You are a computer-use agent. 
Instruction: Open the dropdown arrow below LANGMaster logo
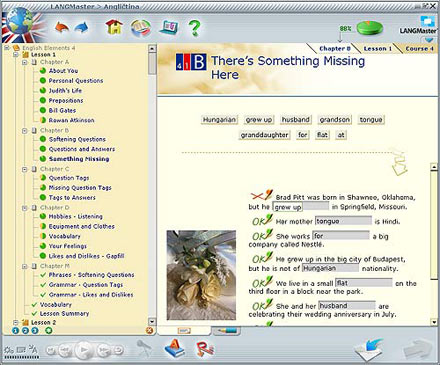[x=429, y=40]
